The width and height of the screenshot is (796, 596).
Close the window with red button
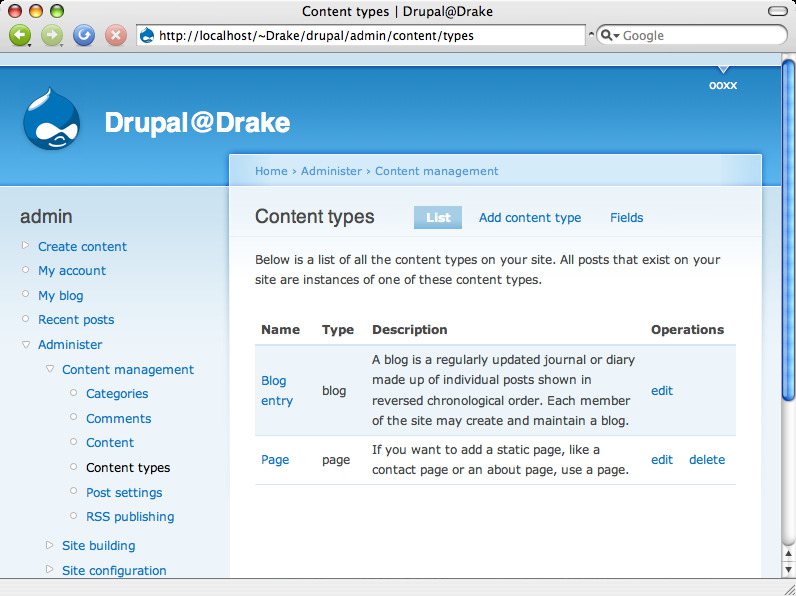[x=16, y=11]
